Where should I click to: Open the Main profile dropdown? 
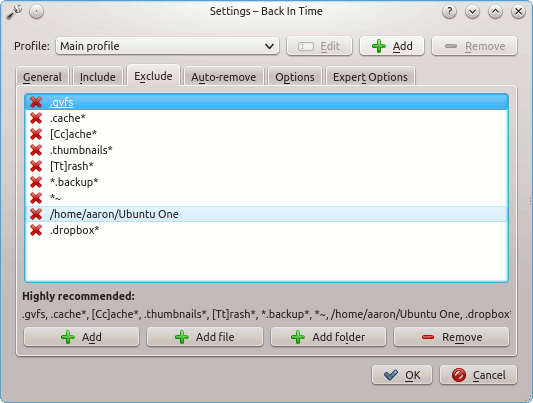click(167, 46)
